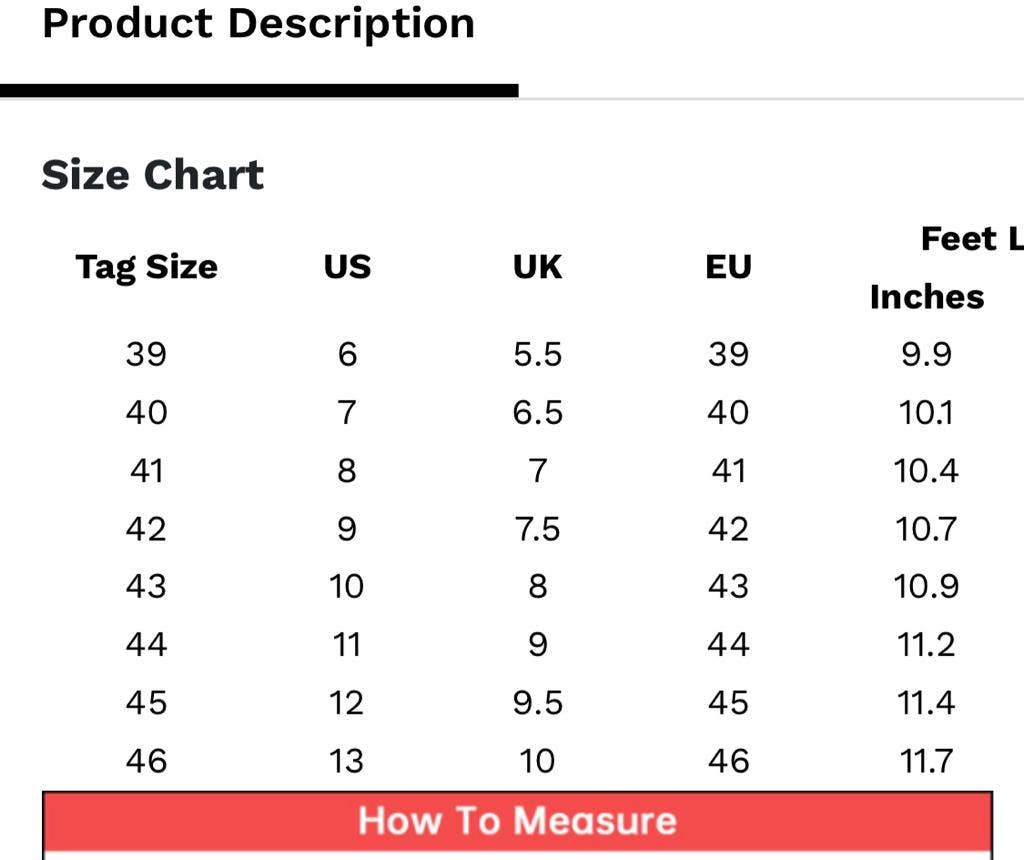Select tag size 42 cell
Screen dimensions: 1024x860
[146, 528]
